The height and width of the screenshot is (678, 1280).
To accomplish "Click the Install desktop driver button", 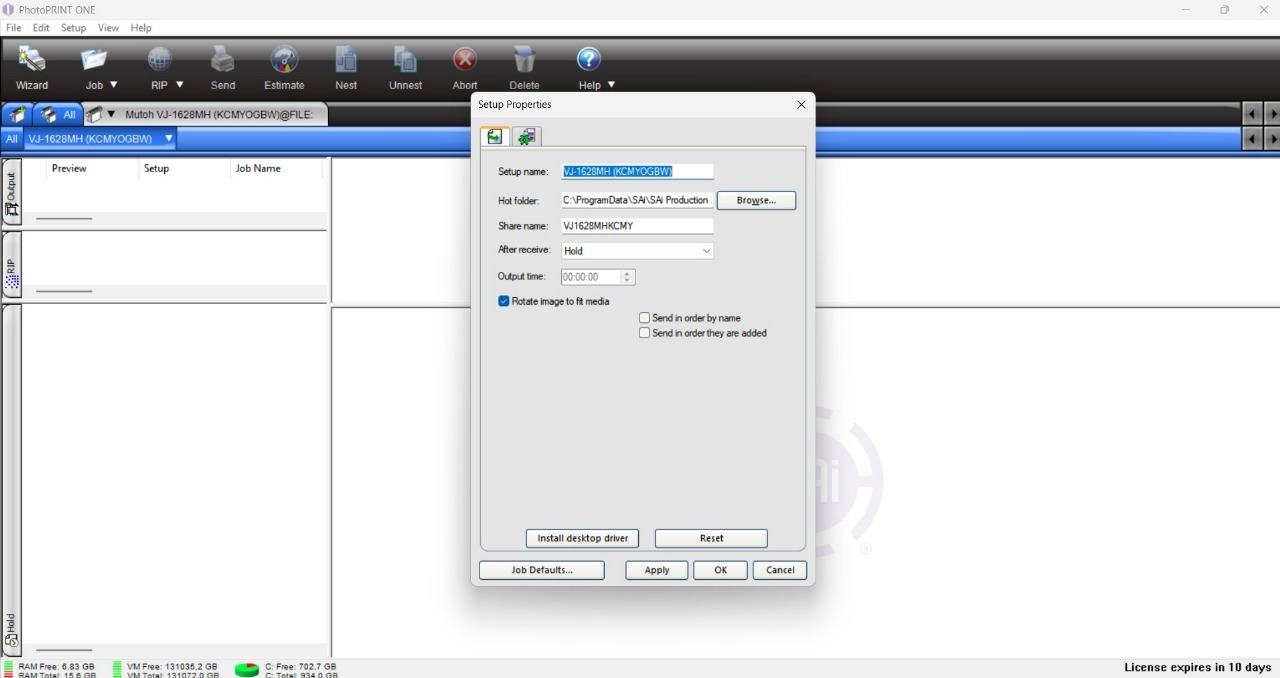I will point(582,538).
